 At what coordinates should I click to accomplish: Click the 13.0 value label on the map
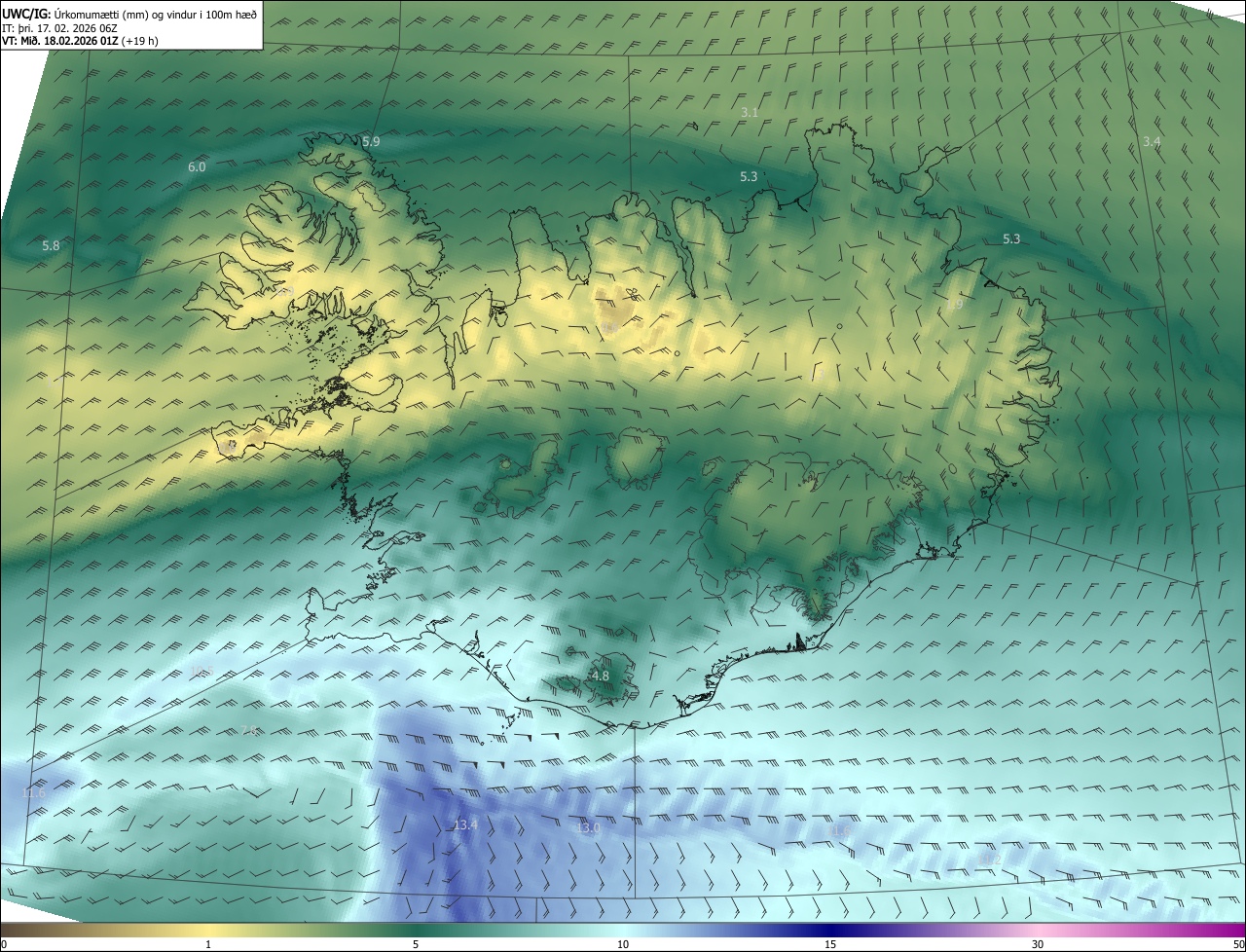pyautogui.click(x=588, y=828)
